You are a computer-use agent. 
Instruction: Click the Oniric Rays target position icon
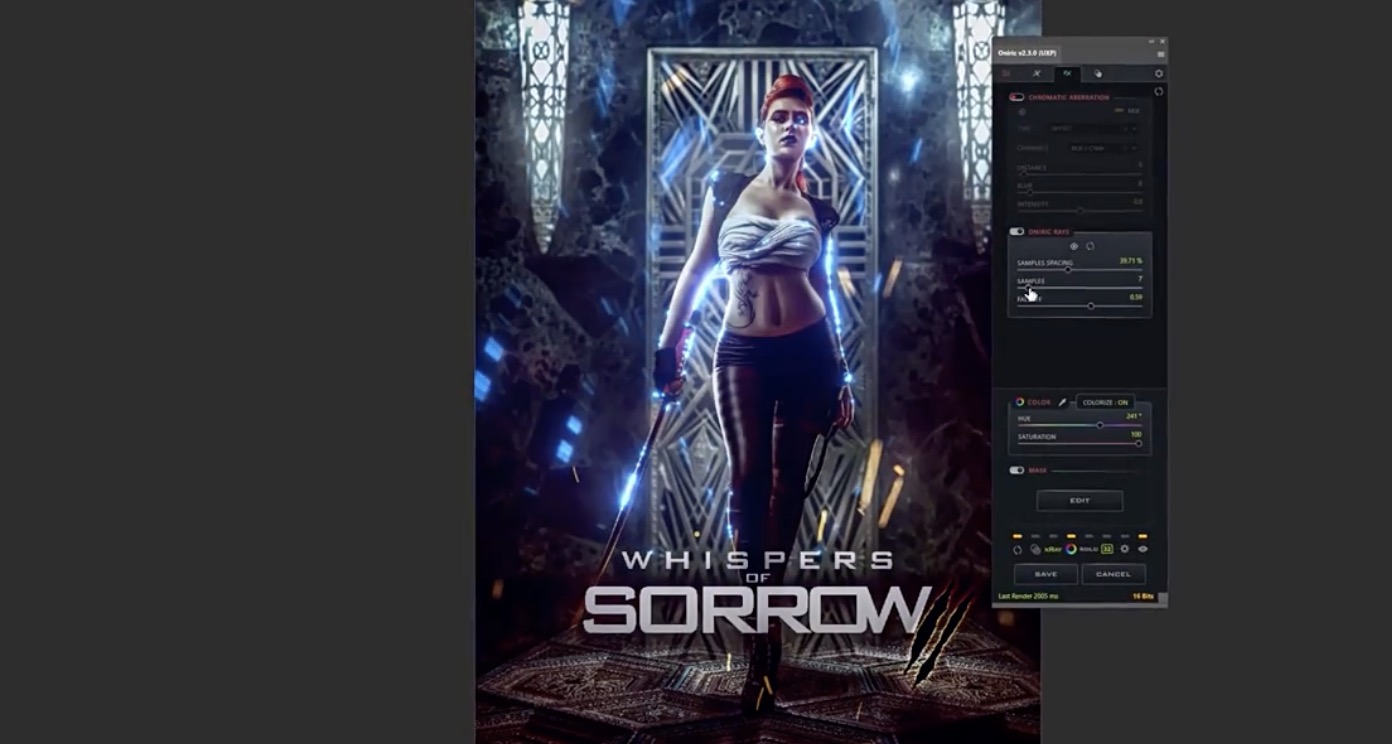(1074, 246)
